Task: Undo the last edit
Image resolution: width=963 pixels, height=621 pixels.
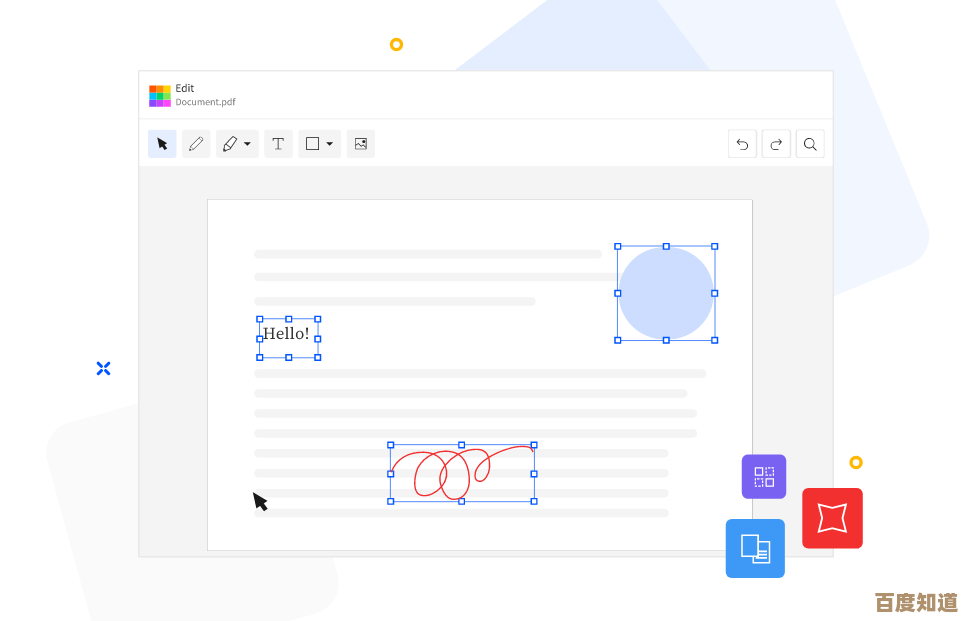Action: click(x=742, y=144)
